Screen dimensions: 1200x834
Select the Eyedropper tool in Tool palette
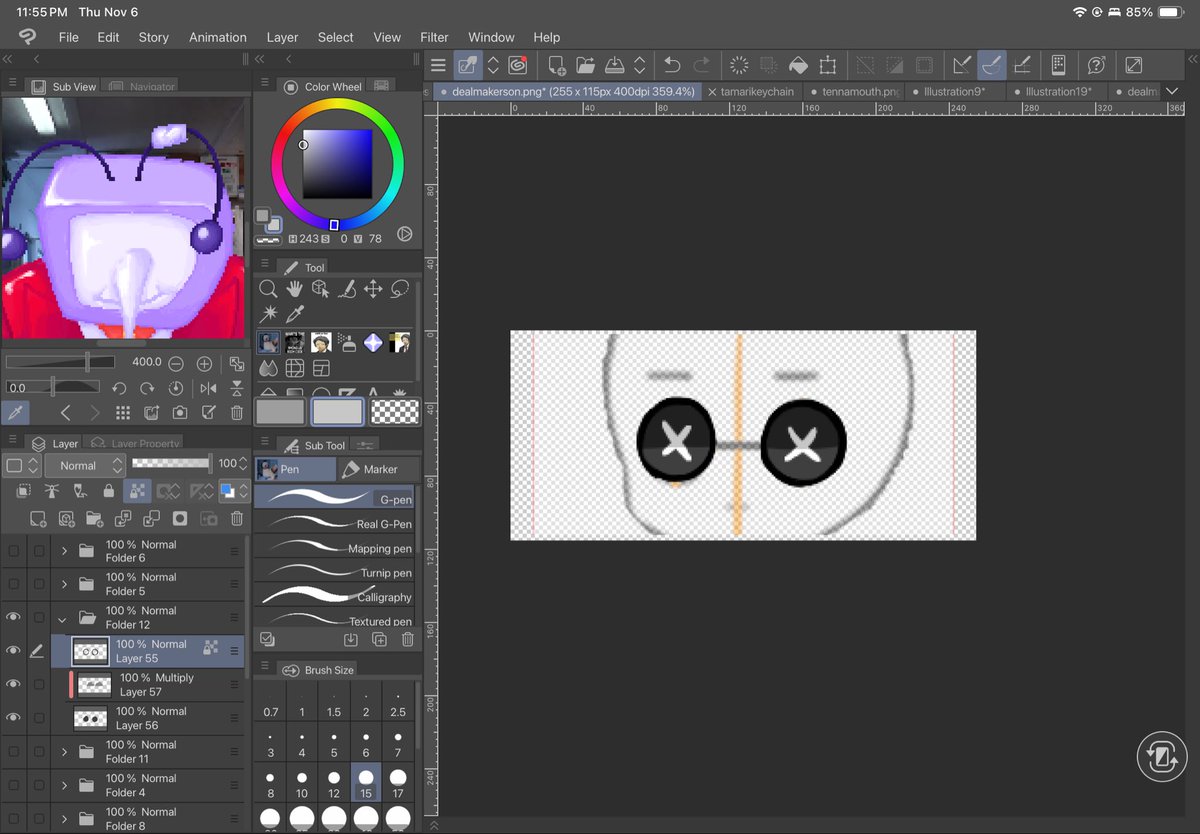(x=294, y=315)
